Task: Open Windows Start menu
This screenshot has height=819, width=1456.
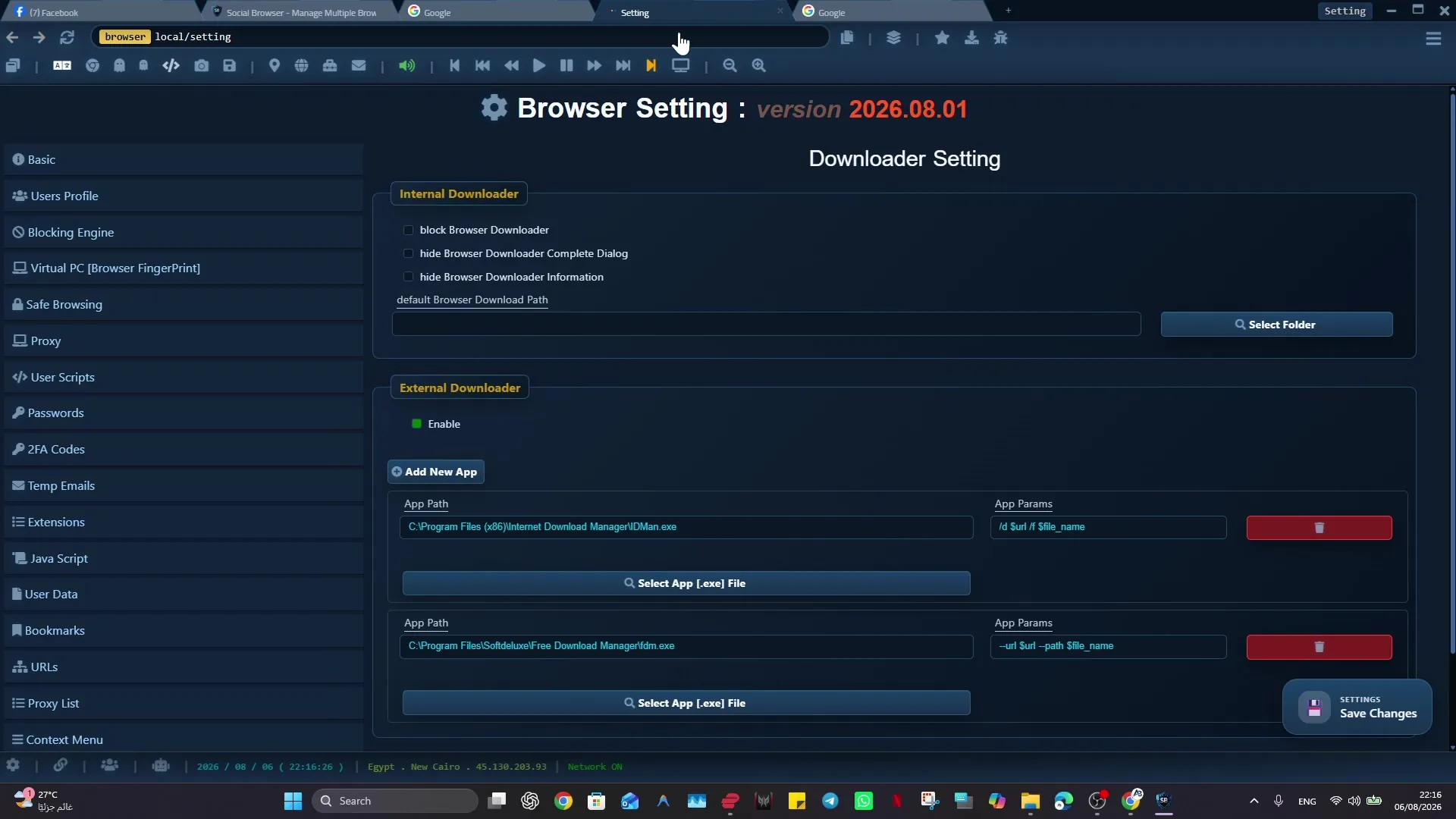Action: click(293, 801)
